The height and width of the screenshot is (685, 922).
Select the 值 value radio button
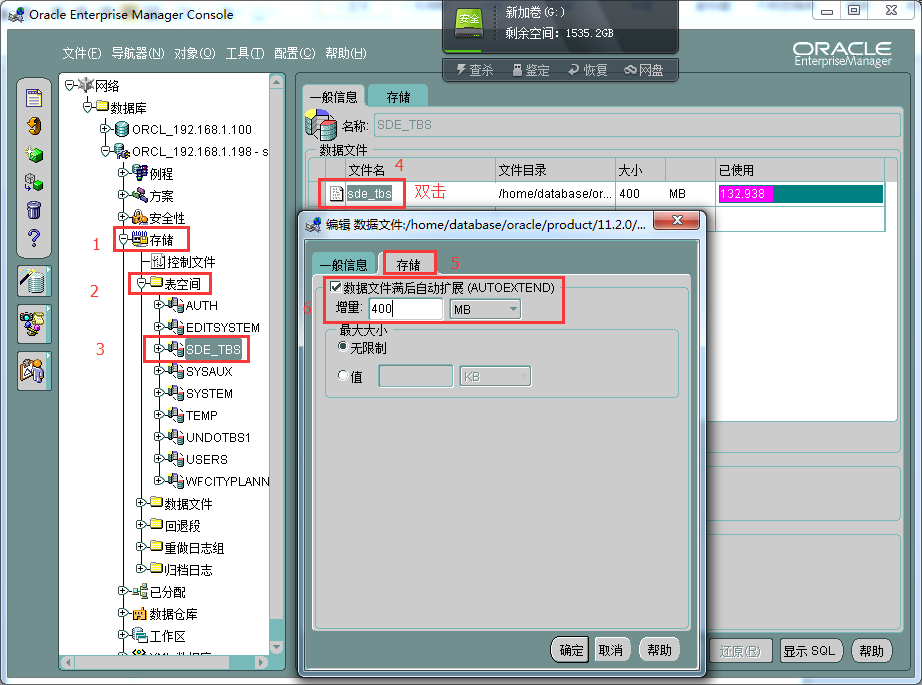point(343,375)
